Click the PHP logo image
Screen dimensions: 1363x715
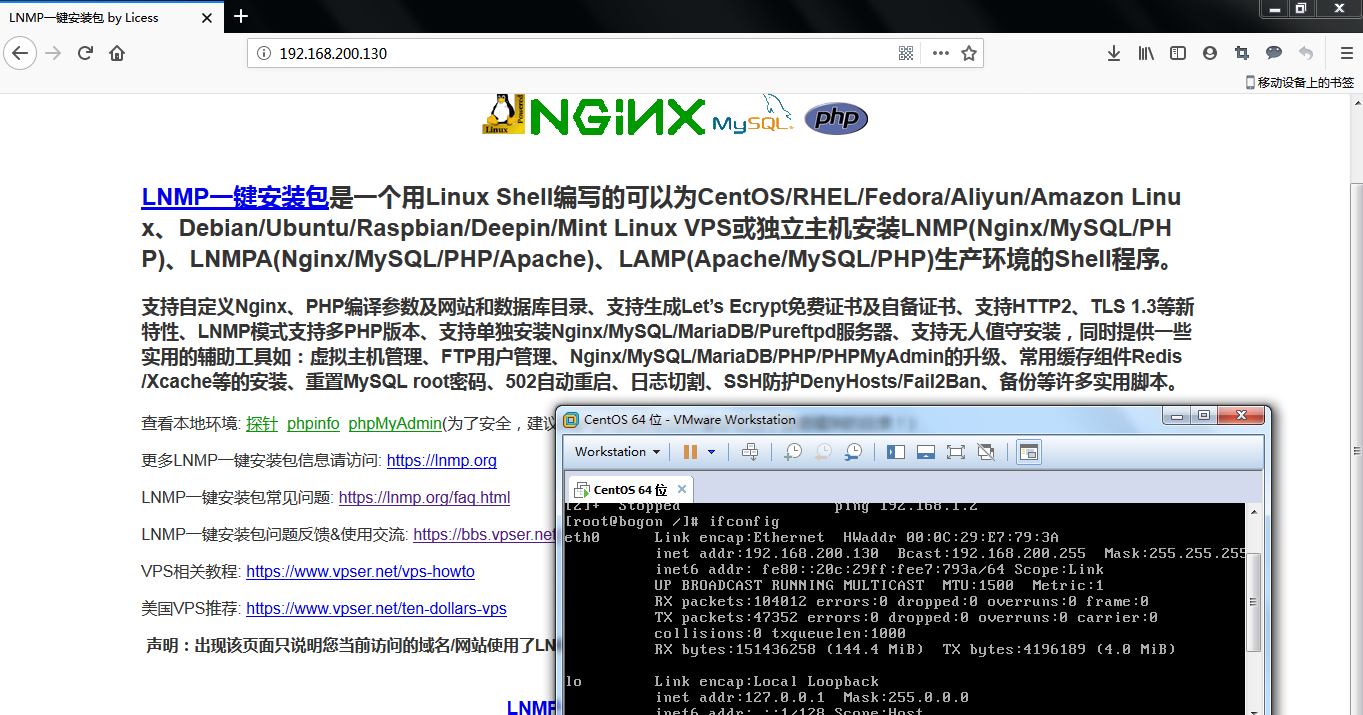tap(836, 119)
